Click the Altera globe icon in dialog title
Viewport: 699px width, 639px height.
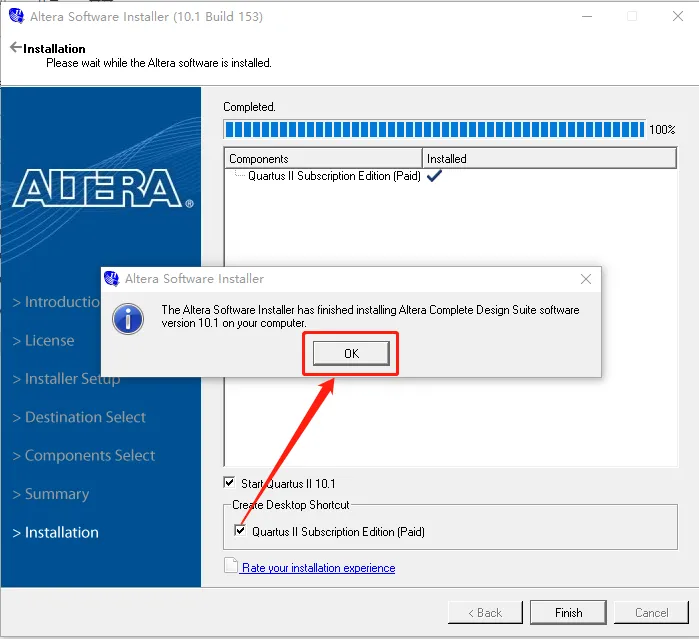point(111,279)
